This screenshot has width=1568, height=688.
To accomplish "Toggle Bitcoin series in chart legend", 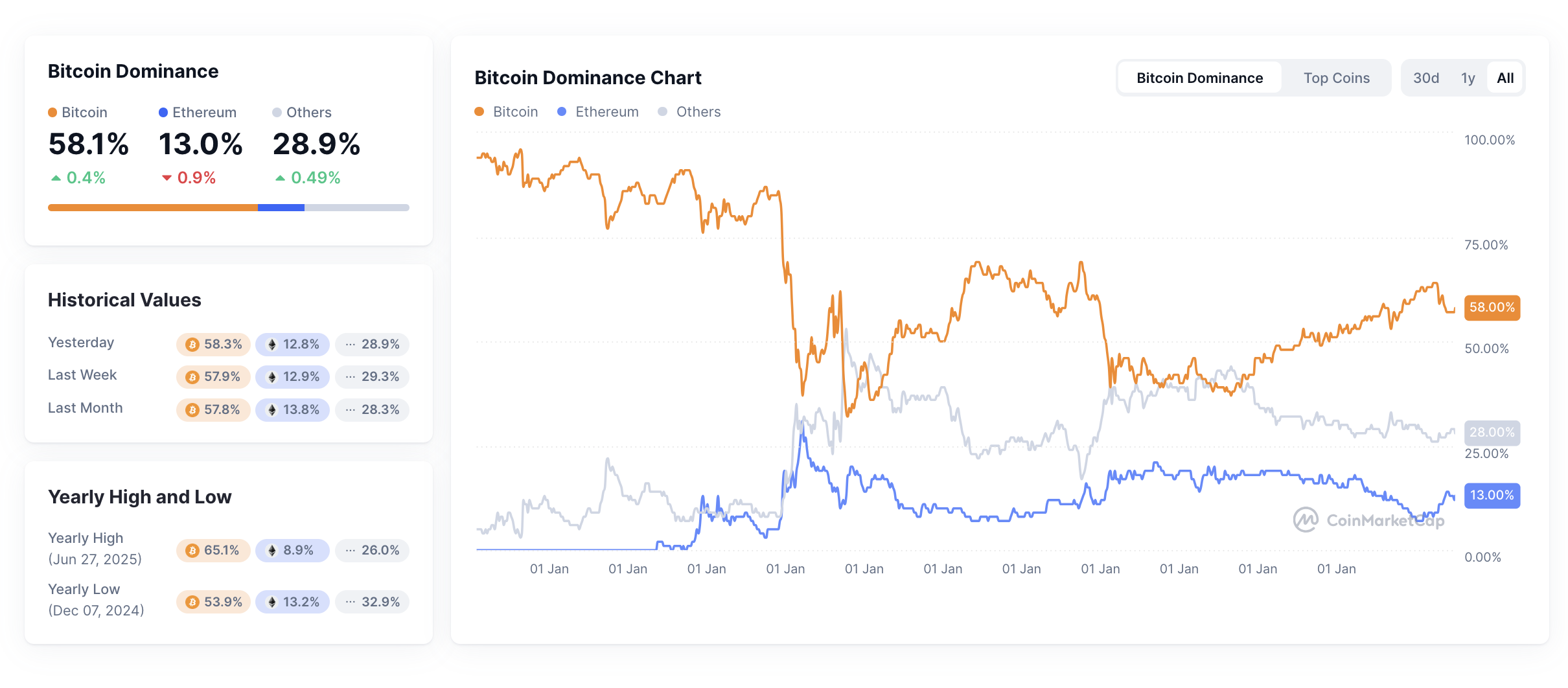I will click(506, 111).
